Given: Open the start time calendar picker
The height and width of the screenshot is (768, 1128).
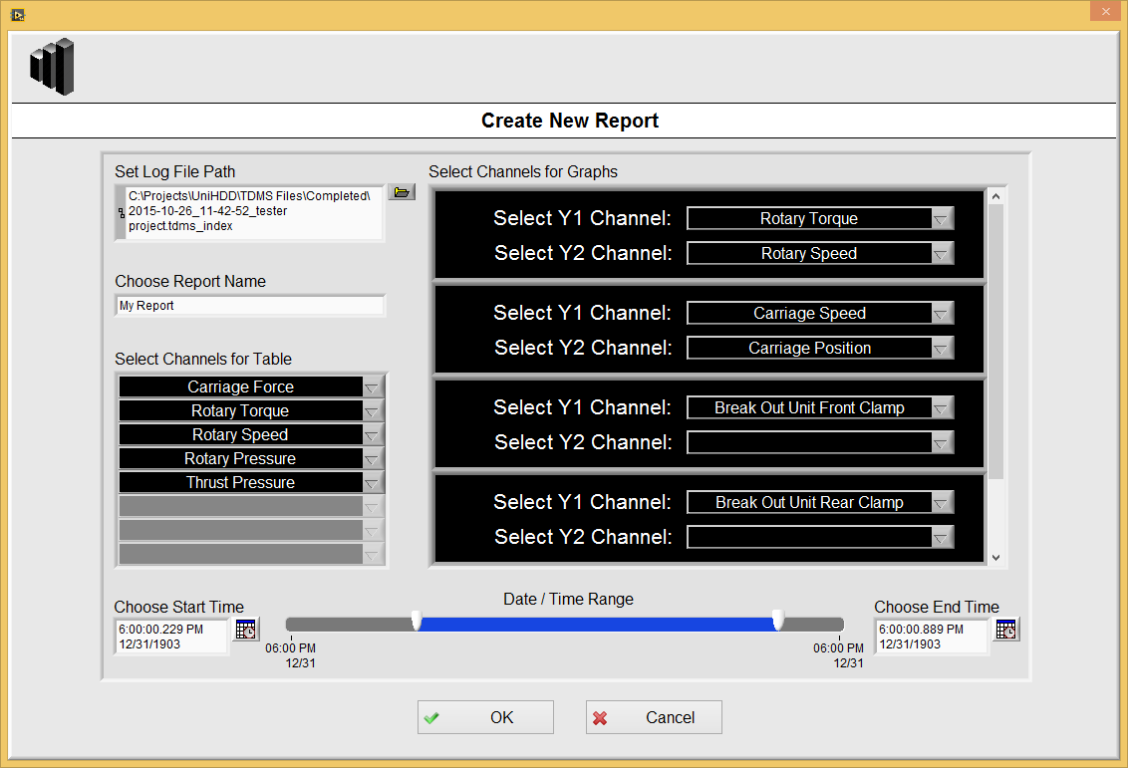Looking at the screenshot, I should 246,630.
